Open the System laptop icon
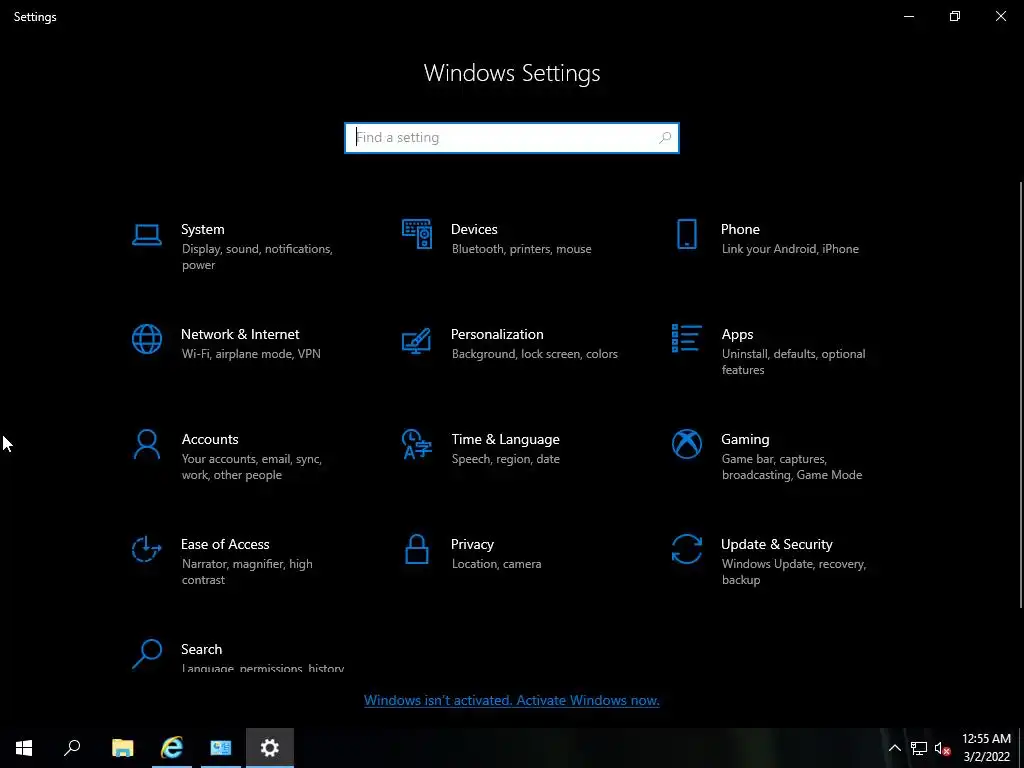 146,234
